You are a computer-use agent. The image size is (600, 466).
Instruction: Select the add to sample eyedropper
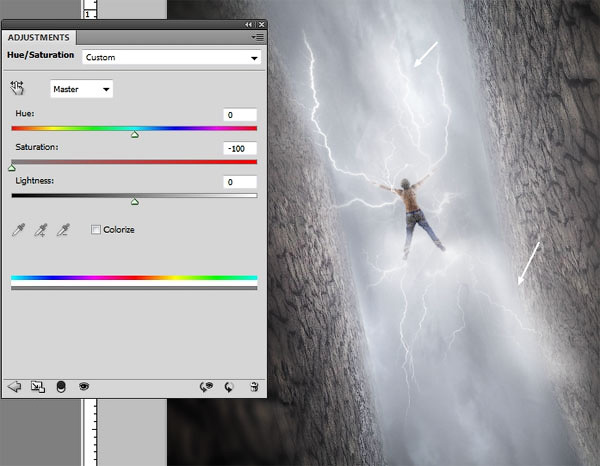[41, 230]
